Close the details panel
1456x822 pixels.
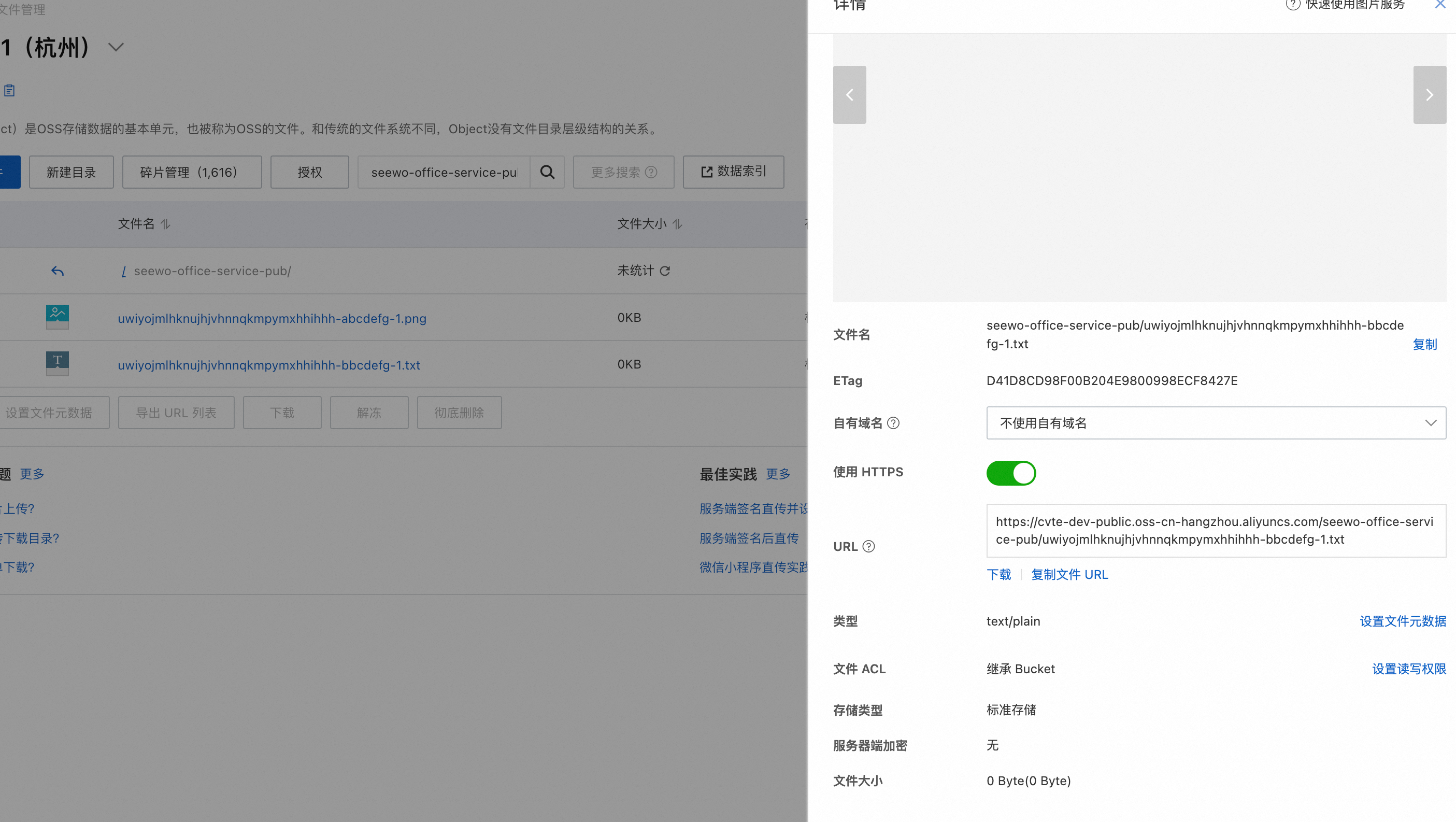point(1440,5)
